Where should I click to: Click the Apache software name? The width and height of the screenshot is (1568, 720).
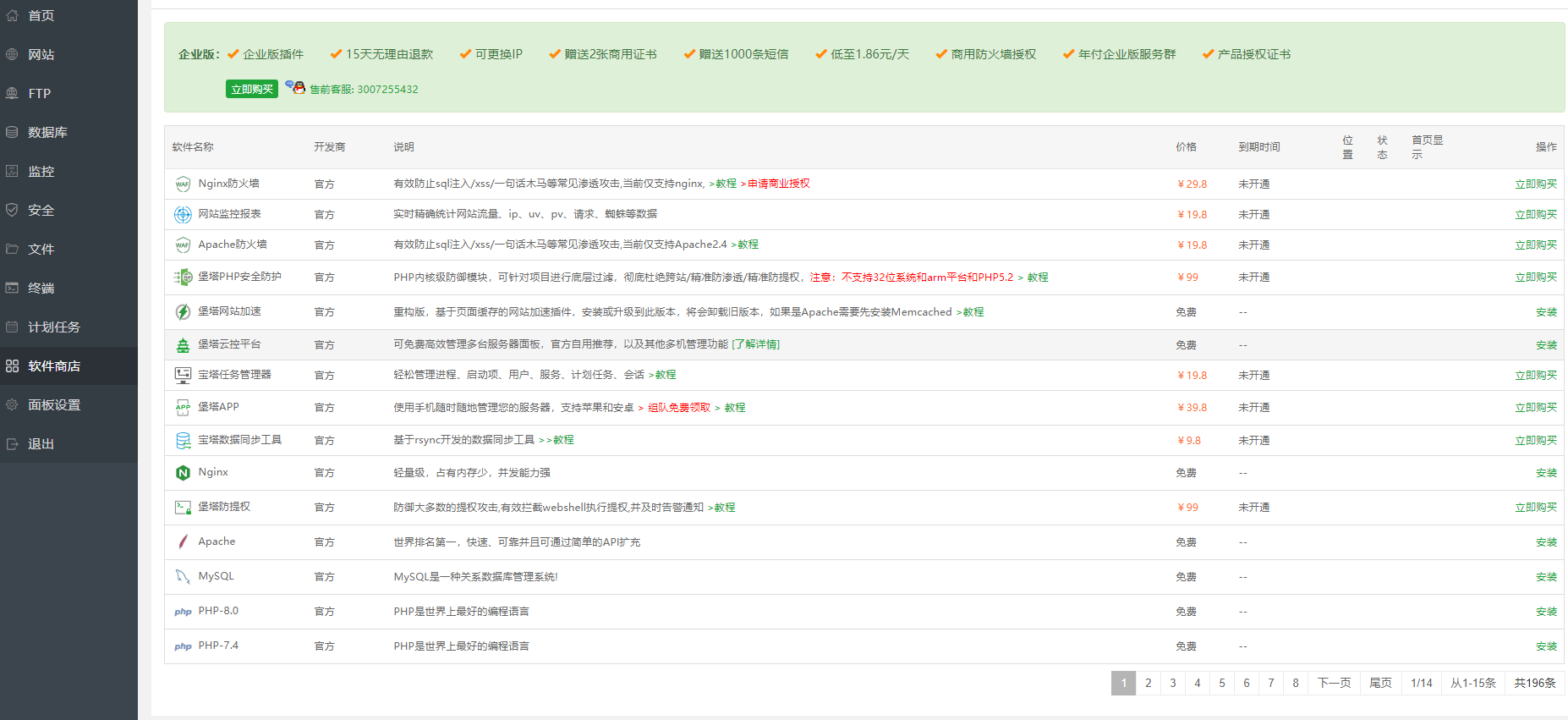[217, 541]
